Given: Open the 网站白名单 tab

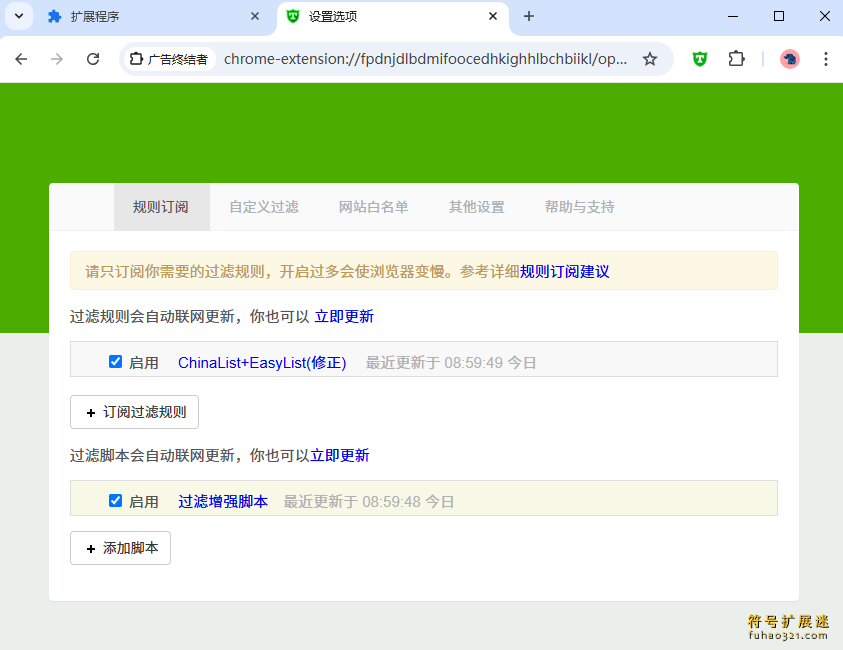Looking at the screenshot, I should 373,207.
